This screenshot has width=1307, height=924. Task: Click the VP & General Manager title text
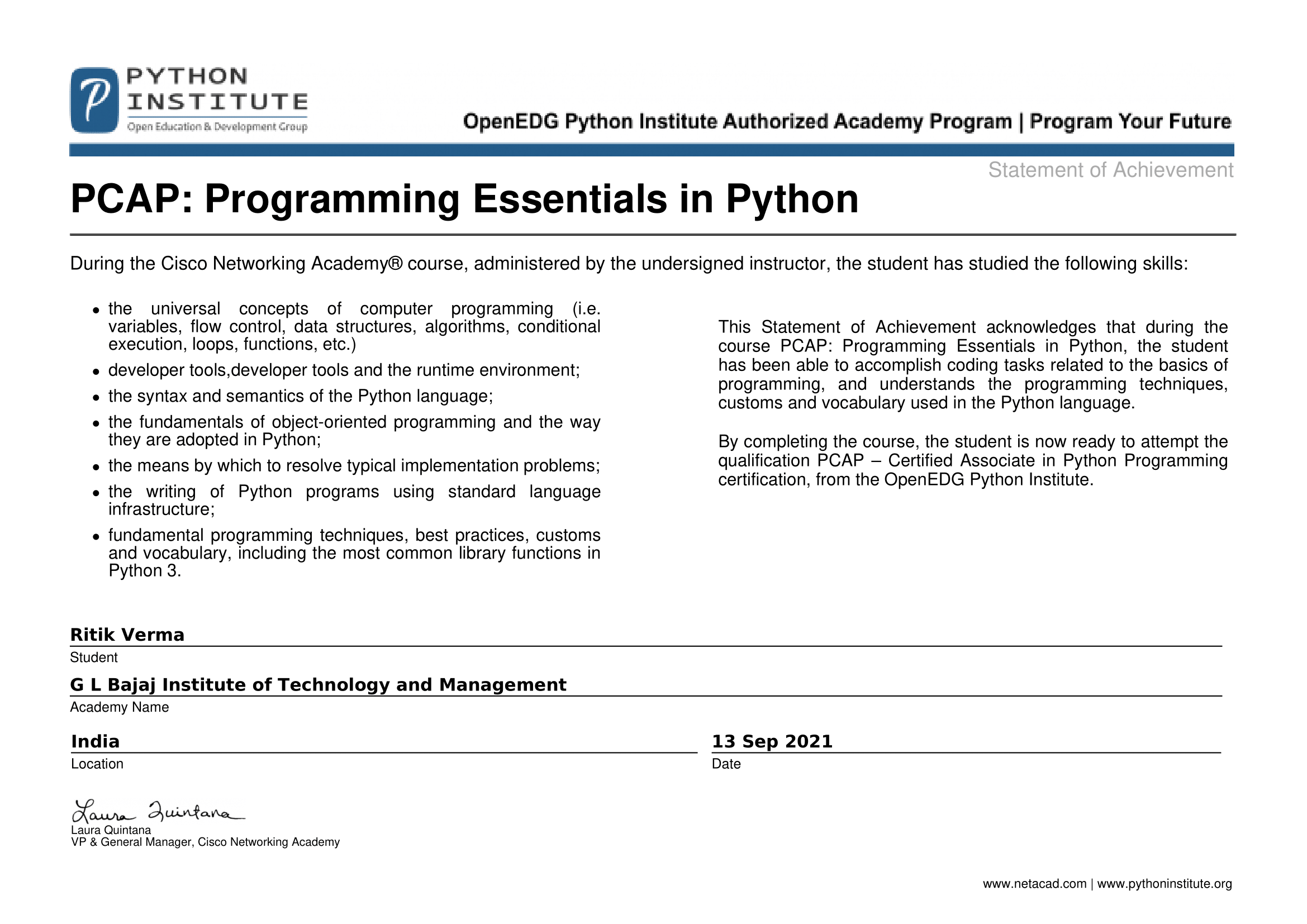coord(205,842)
